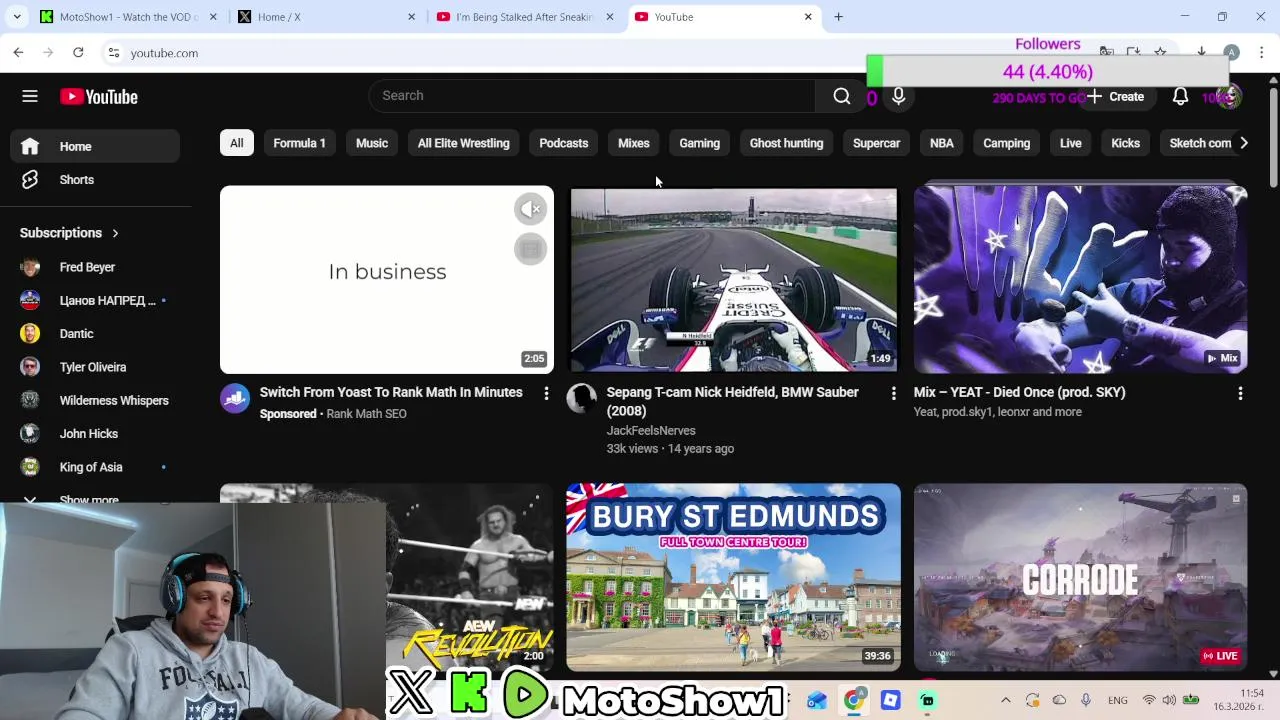
Task: Open Chrome three-dot menu
Action: [x=1261, y=52]
